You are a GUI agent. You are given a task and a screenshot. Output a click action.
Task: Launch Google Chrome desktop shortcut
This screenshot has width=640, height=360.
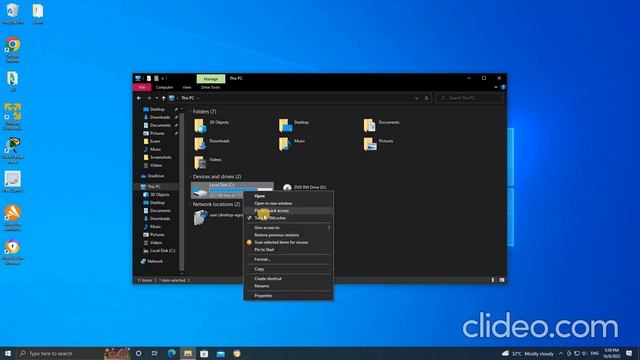tap(13, 50)
